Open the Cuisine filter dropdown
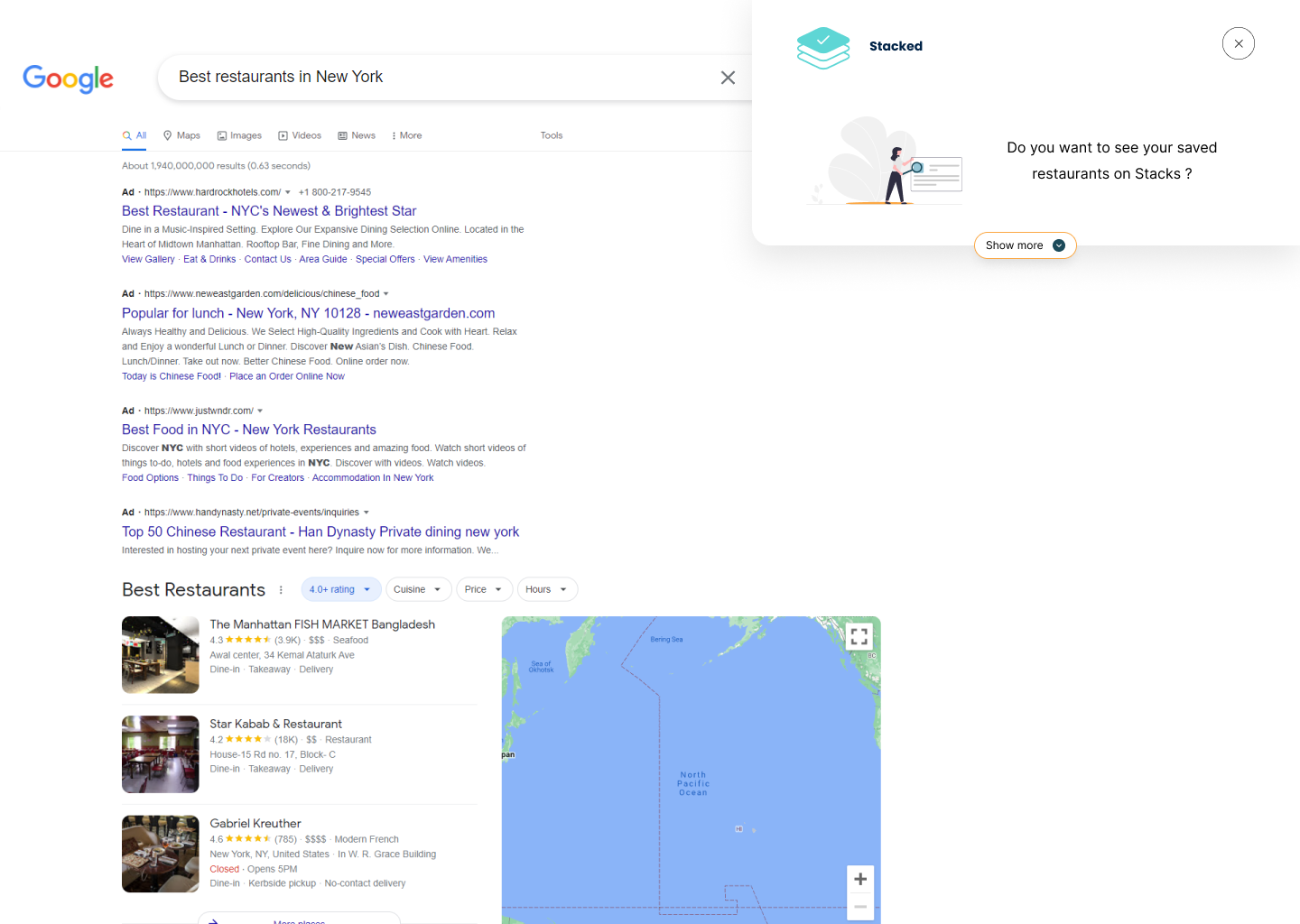Screen dimensions: 1300x924 click(x=419, y=589)
